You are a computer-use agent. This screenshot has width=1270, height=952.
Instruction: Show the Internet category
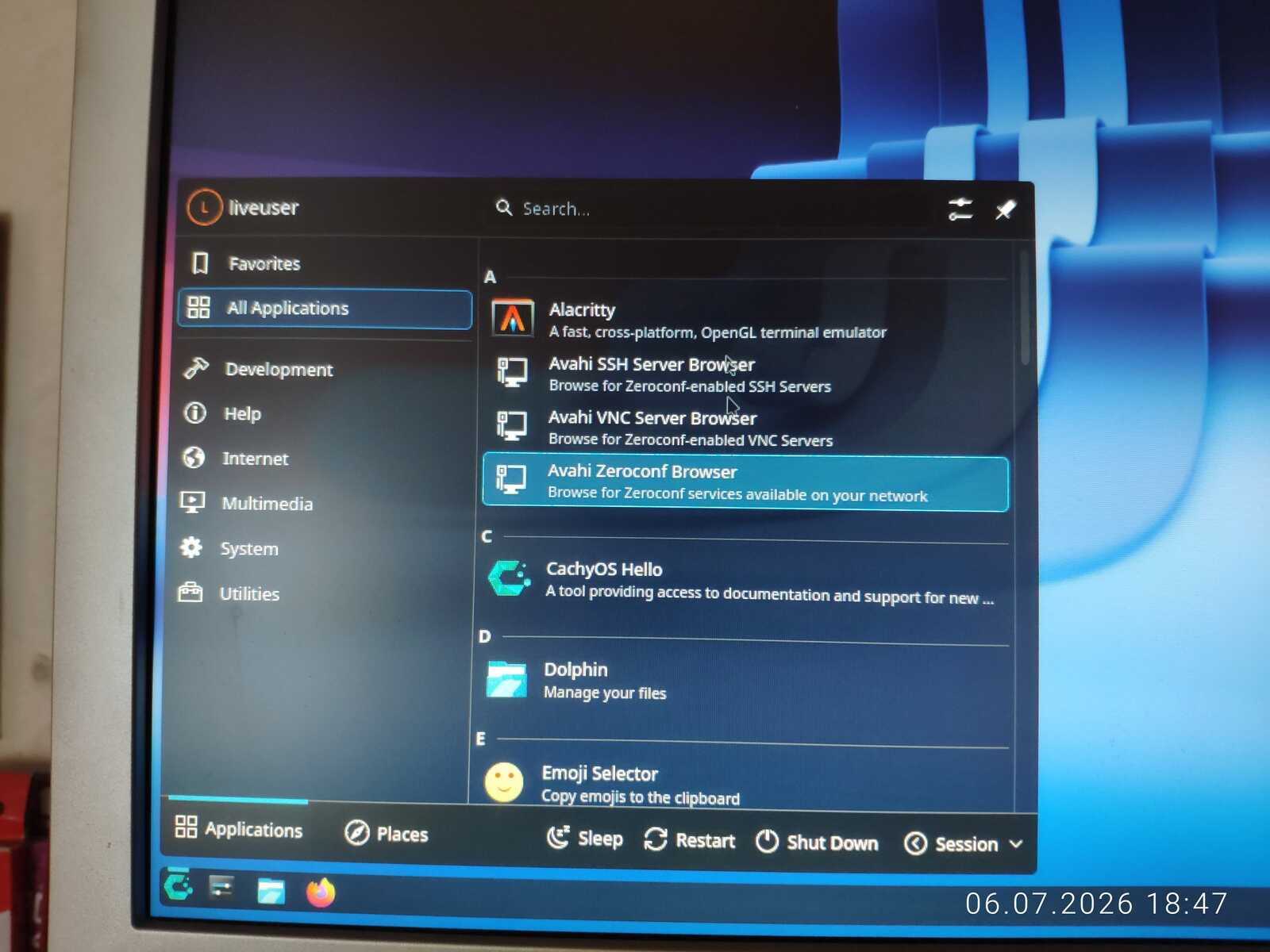(324, 459)
